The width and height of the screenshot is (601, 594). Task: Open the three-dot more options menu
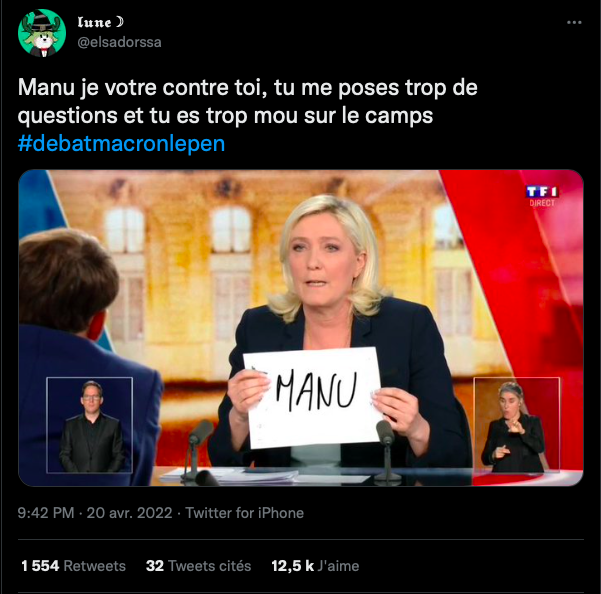click(x=574, y=23)
